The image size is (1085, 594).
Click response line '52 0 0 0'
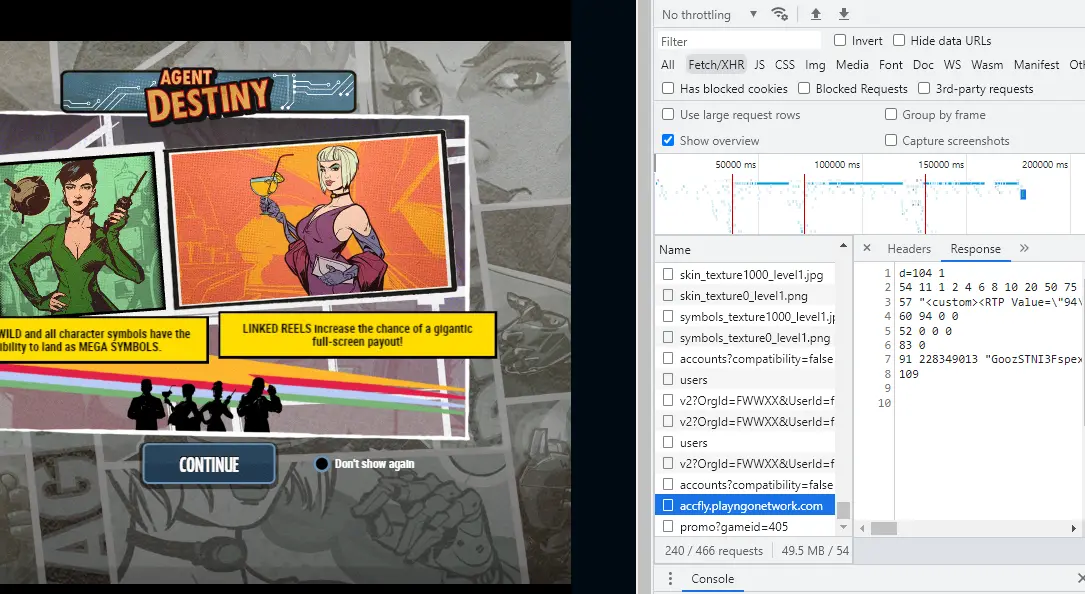click(925, 331)
